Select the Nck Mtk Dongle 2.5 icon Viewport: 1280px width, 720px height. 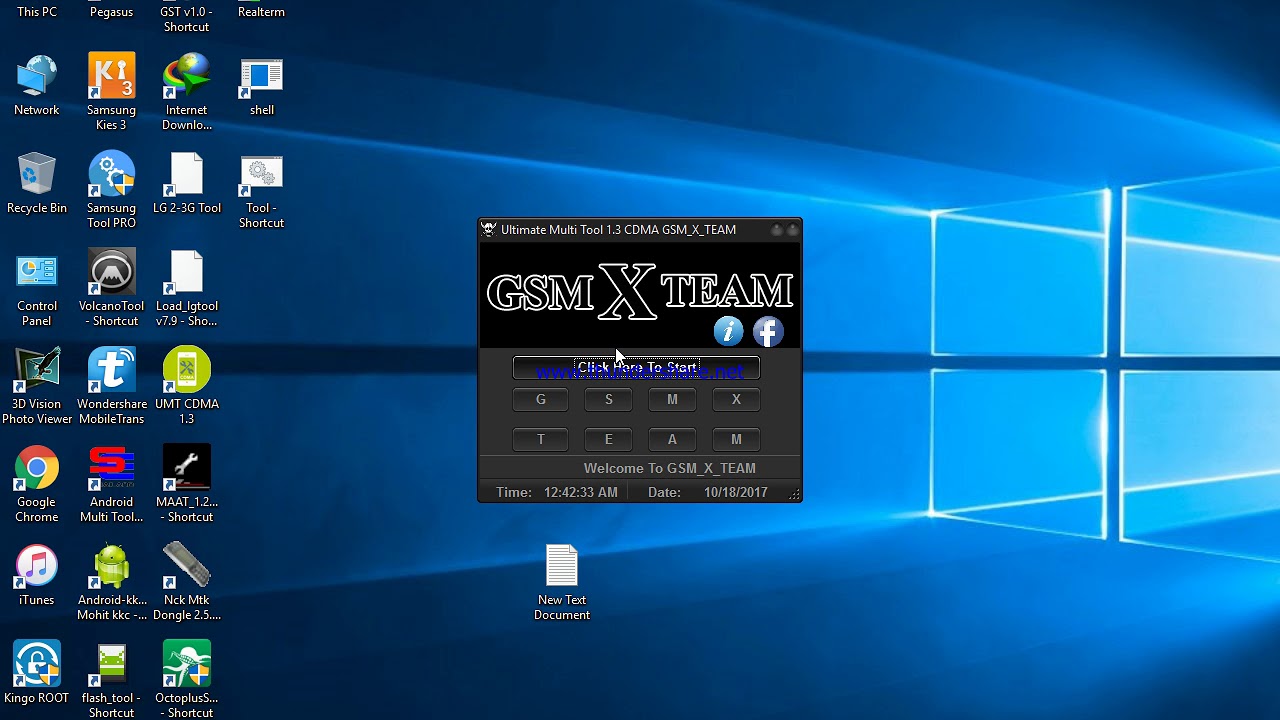point(187,582)
